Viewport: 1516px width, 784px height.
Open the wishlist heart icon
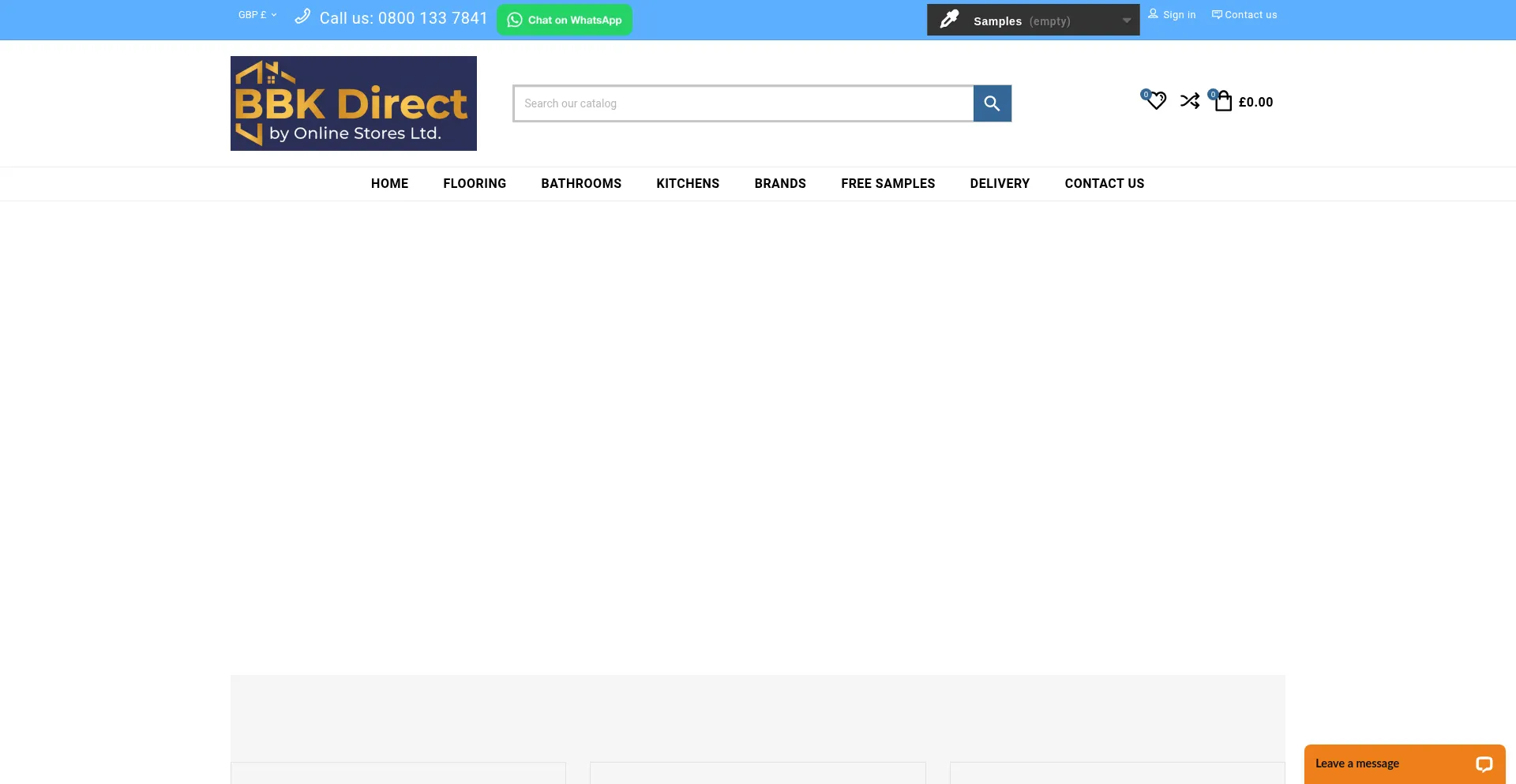1156,101
